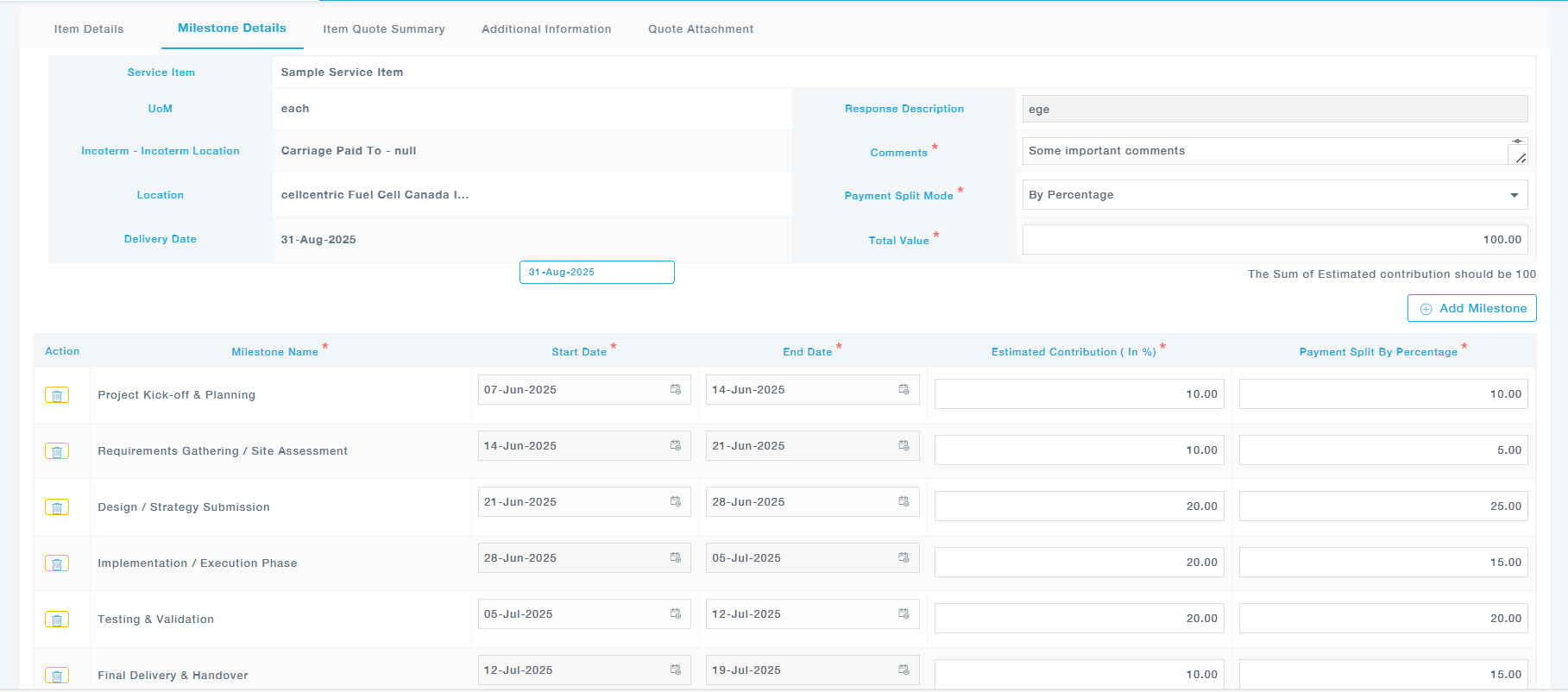Delete the Implementation / Execution Phase milestone
Screen dimensions: 1568x692
57,563
